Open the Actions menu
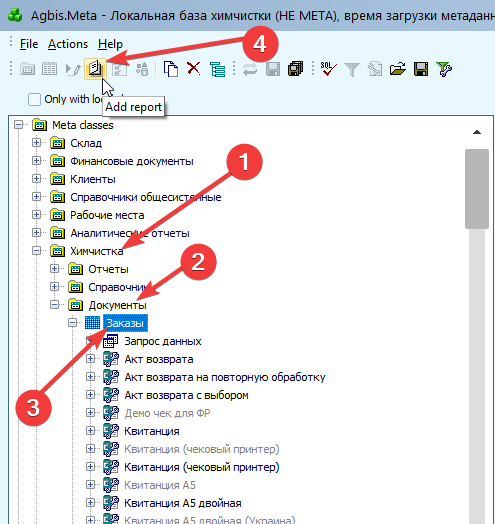495x524 pixels. [68, 44]
